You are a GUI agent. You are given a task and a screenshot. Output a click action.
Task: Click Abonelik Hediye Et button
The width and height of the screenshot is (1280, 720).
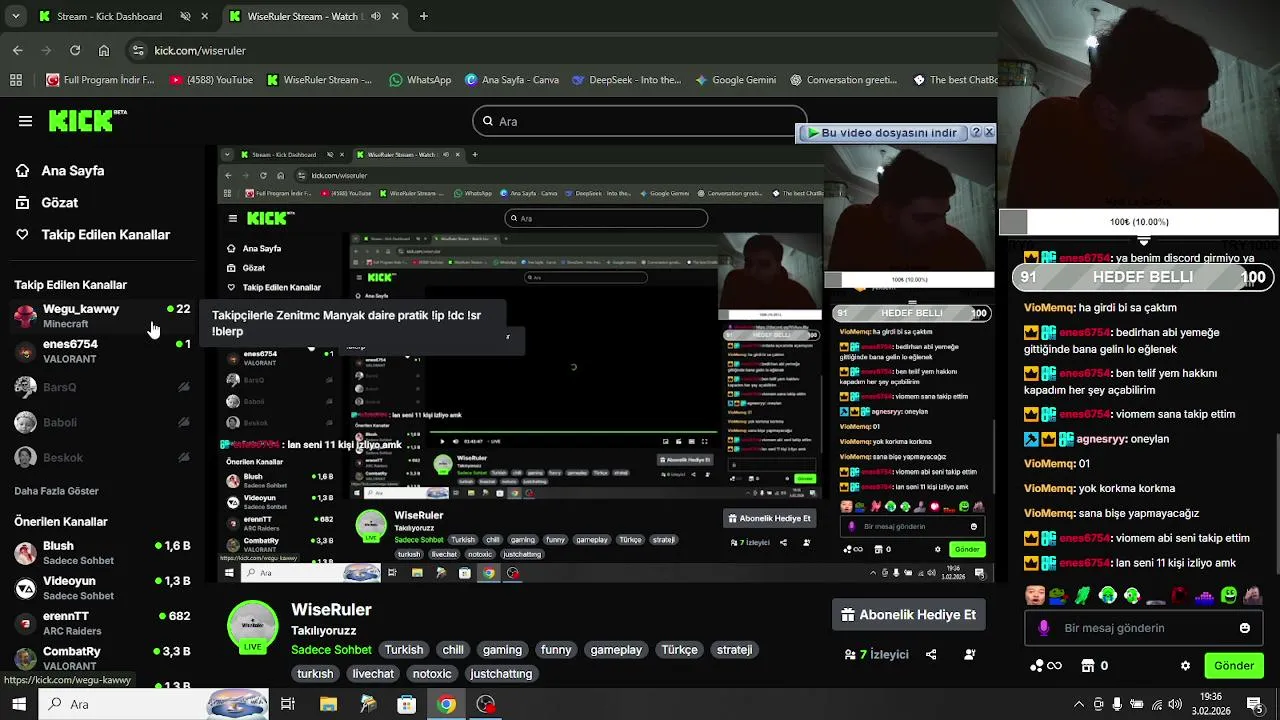click(x=908, y=615)
